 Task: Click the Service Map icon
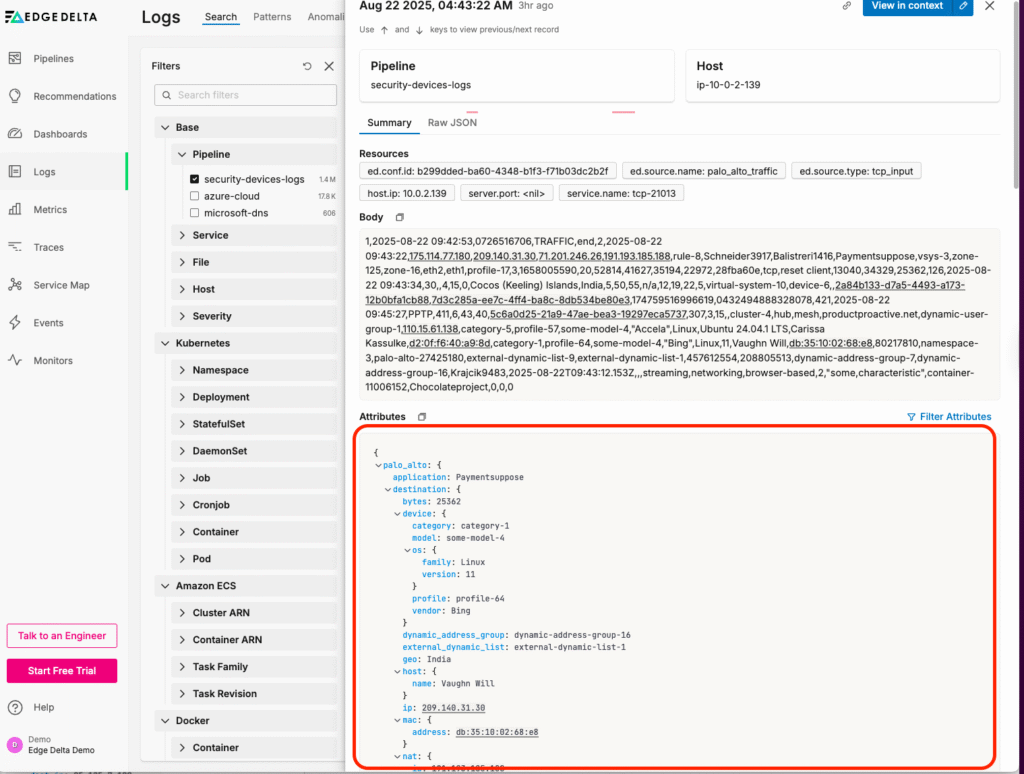coord(15,285)
